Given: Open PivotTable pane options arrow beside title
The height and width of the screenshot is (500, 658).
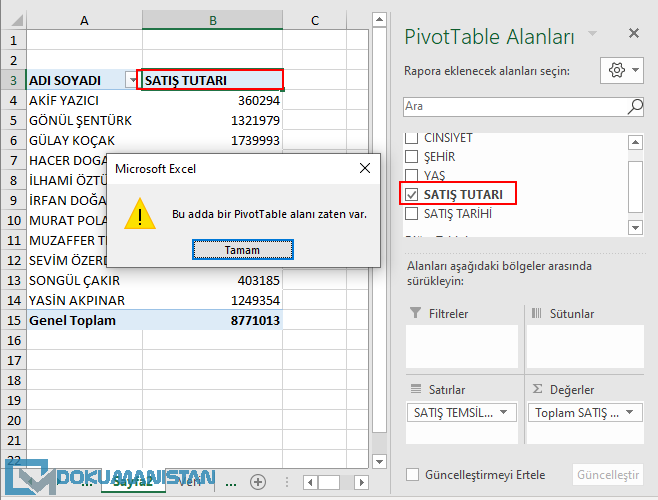Looking at the screenshot, I should (592, 34).
